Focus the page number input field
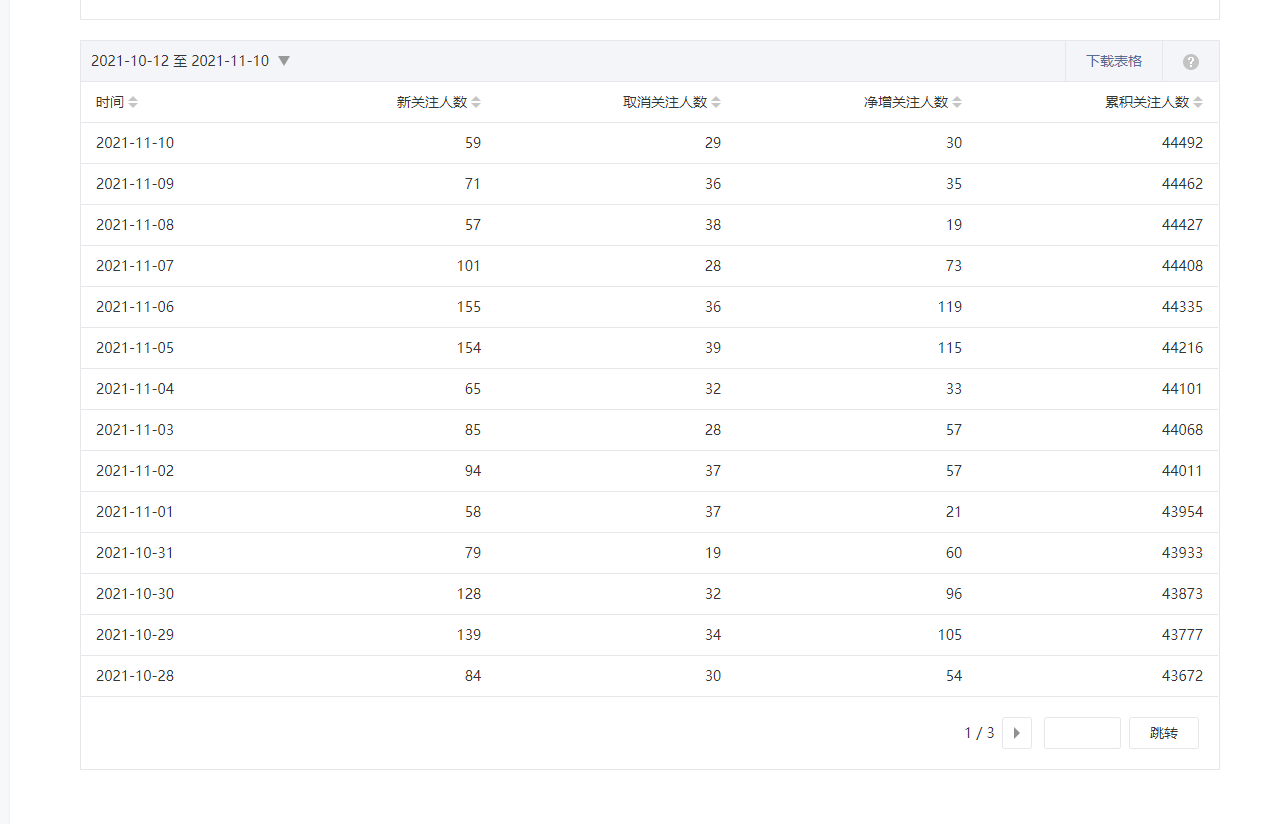This screenshot has height=824, width=1273. 1082,733
